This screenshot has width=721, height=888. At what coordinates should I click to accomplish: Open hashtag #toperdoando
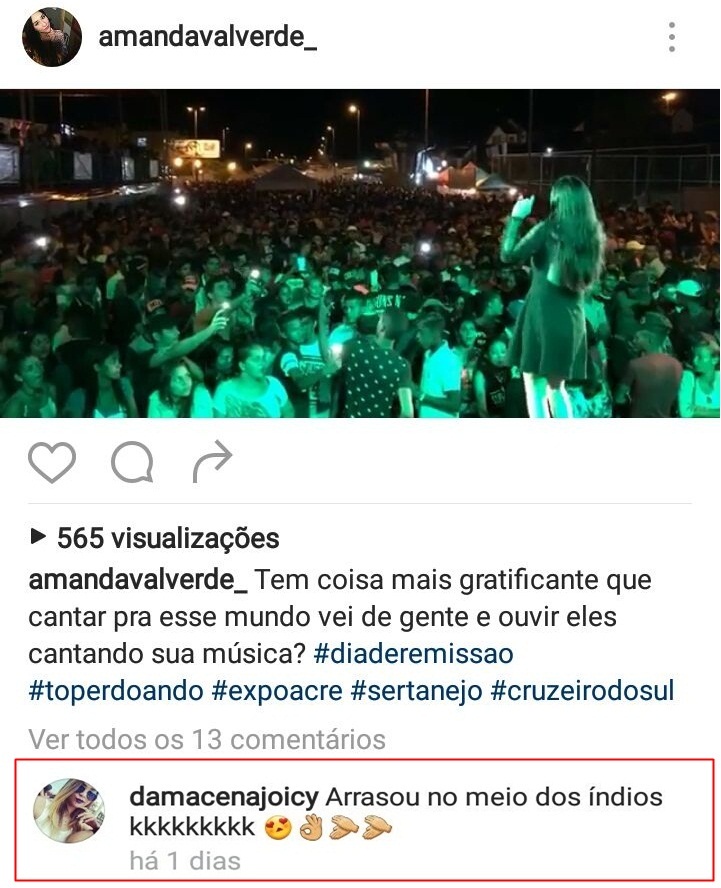point(116,691)
